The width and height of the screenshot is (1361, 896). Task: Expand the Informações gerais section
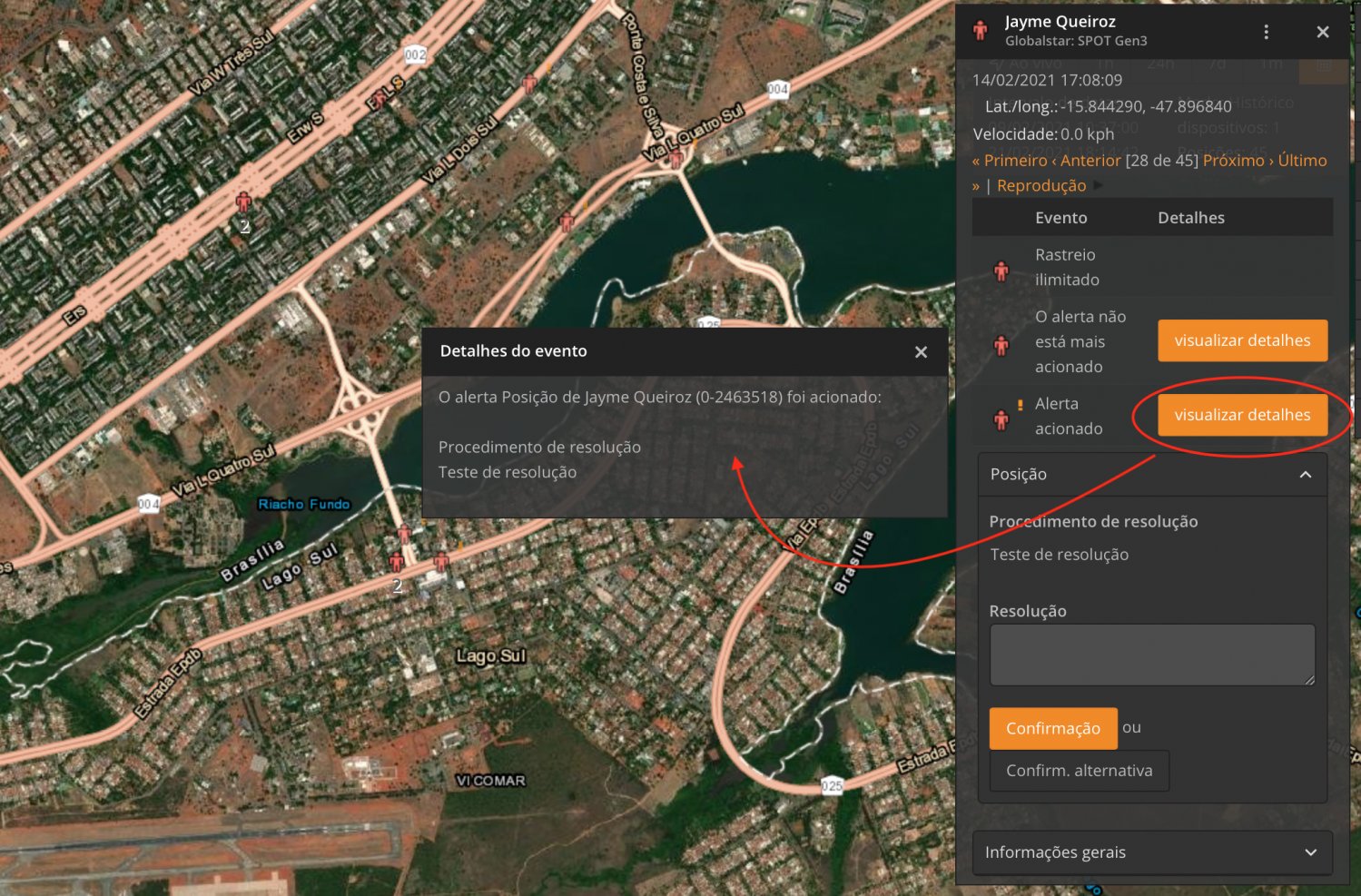pos(1310,852)
